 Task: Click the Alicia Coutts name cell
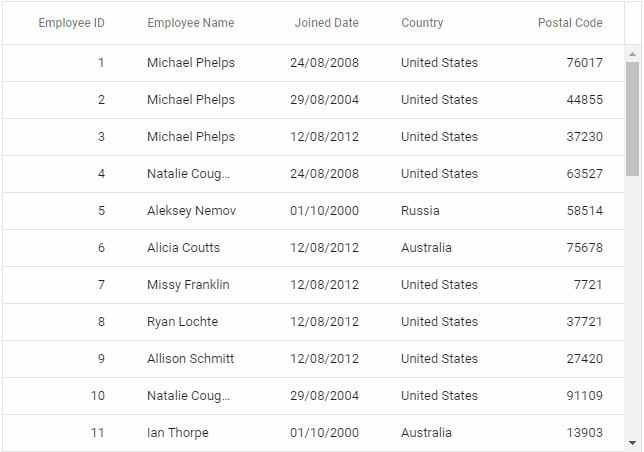[x=183, y=248]
